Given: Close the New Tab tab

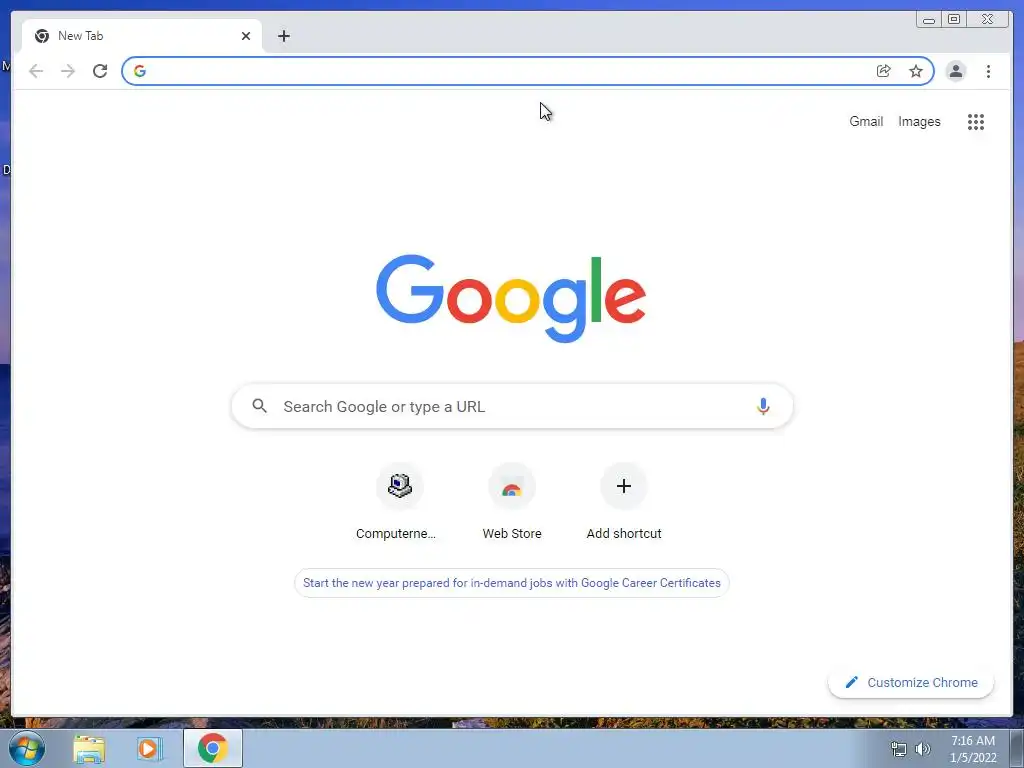Looking at the screenshot, I should 246,36.
